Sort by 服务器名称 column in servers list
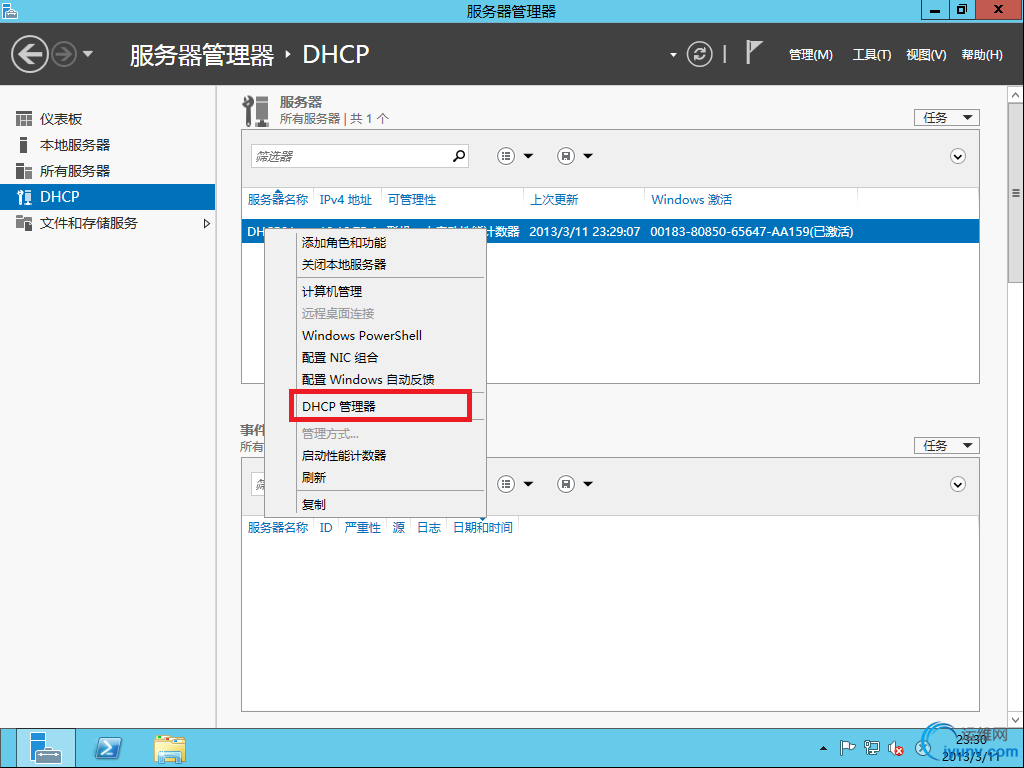This screenshot has height=768, width=1024. (x=278, y=200)
